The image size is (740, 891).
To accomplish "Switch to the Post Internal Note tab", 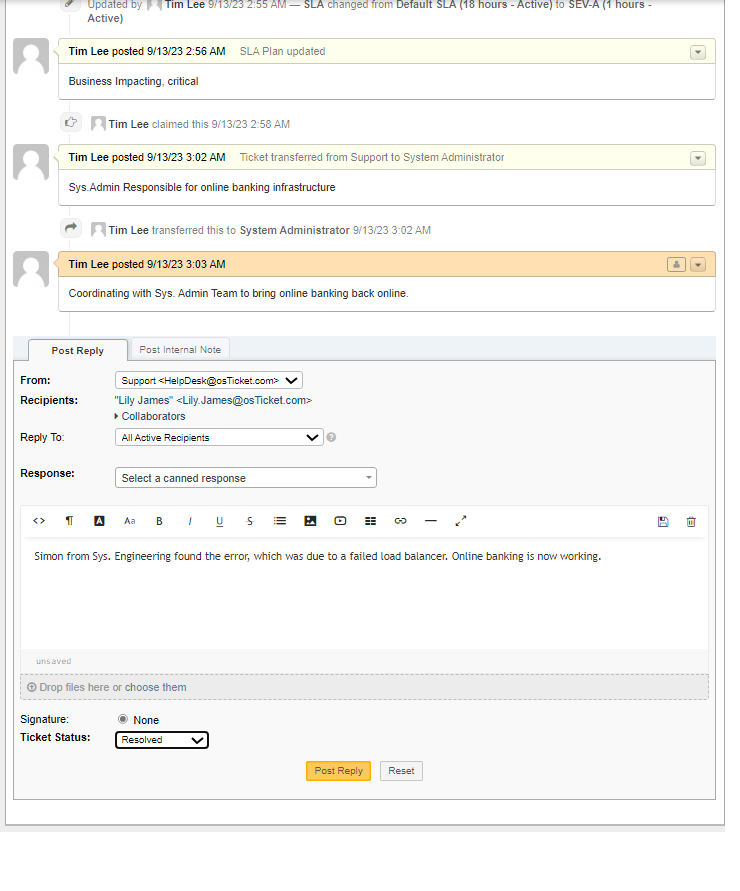I will tap(179, 349).
